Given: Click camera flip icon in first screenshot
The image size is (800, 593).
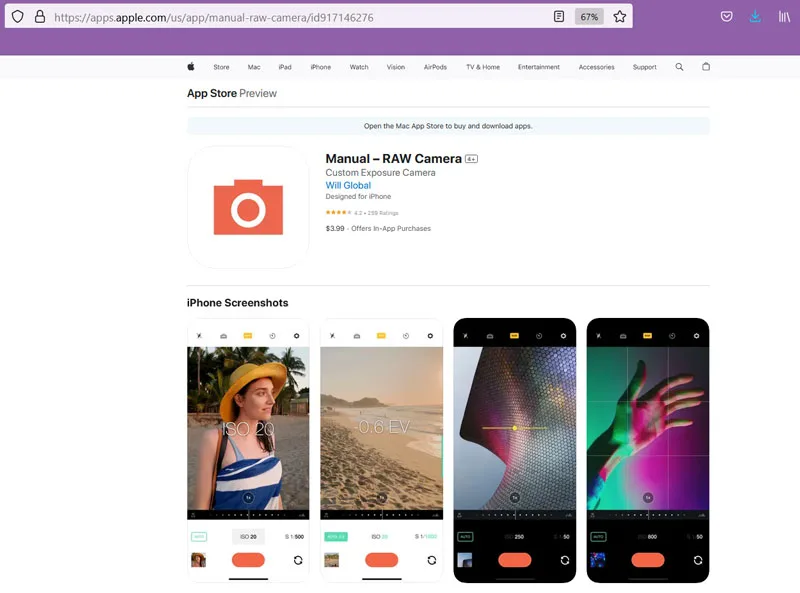Looking at the screenshot, I should (x=298, y=560).
